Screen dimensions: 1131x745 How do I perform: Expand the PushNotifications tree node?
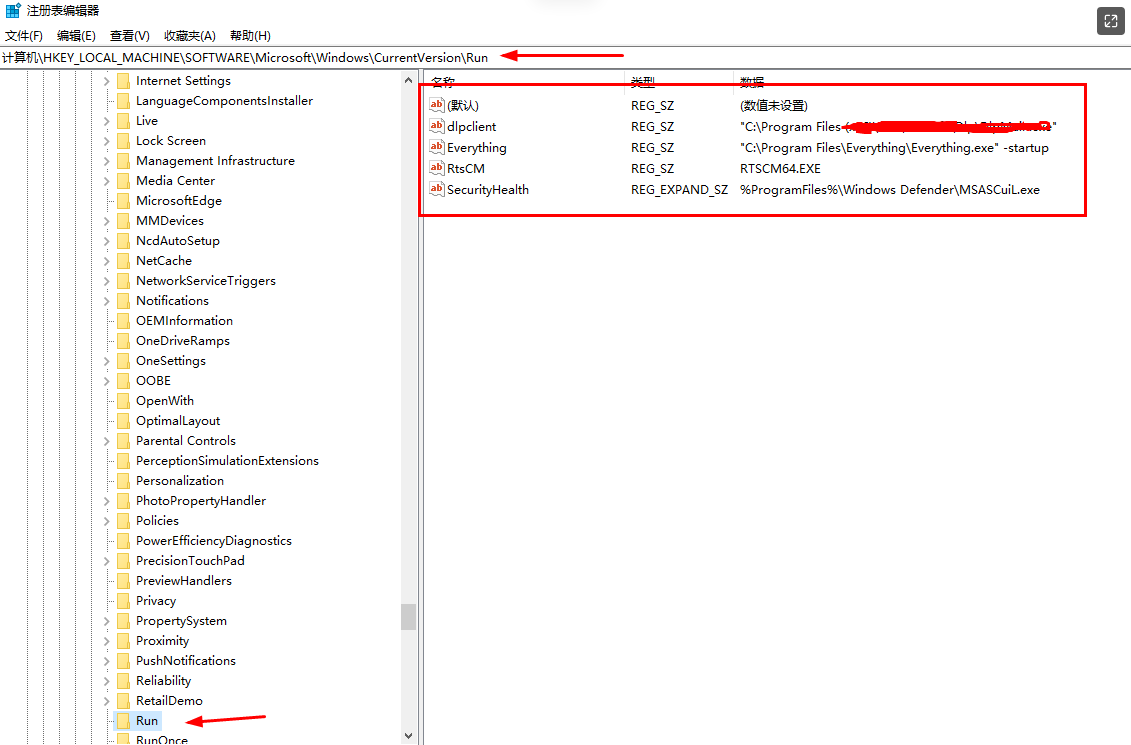click(105, 660)
